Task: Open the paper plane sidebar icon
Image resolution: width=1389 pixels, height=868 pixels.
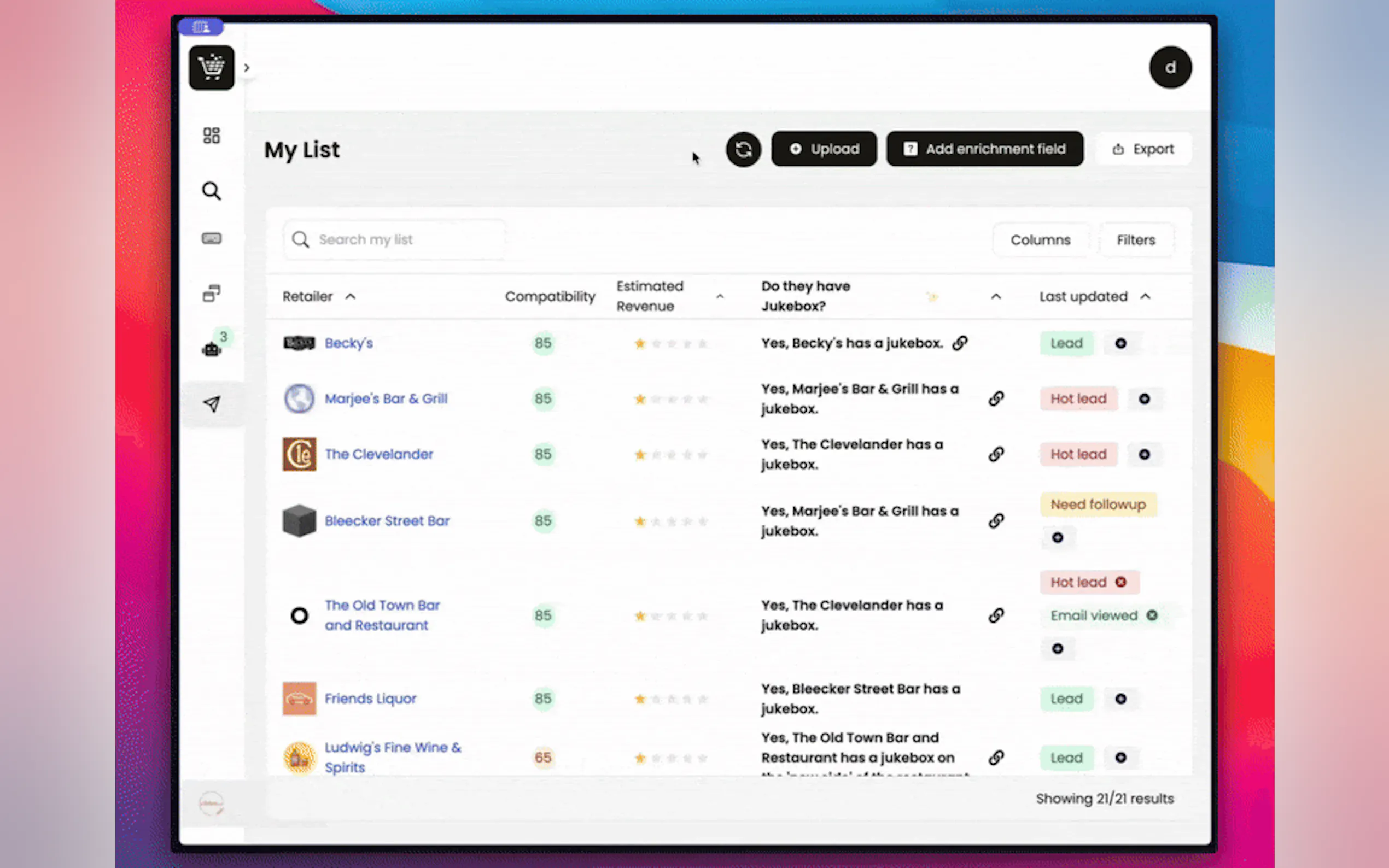Action: click(x=211, y=404)
